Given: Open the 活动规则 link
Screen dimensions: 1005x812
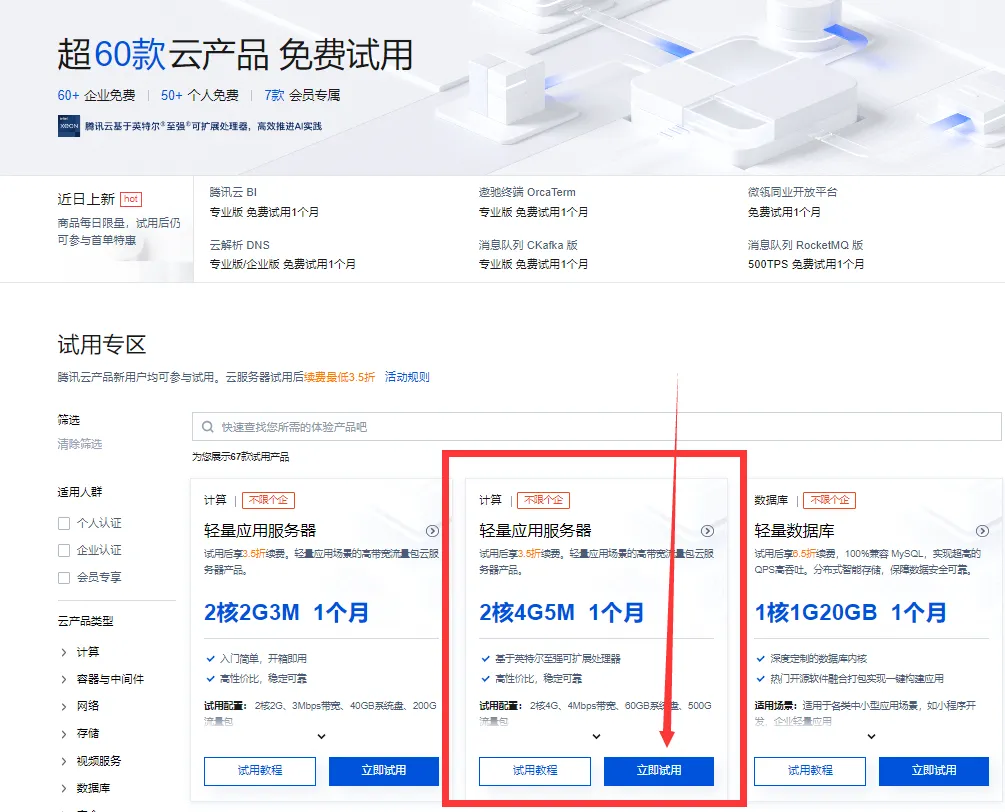Looking at the screenshot, I should tap(407, 377).
